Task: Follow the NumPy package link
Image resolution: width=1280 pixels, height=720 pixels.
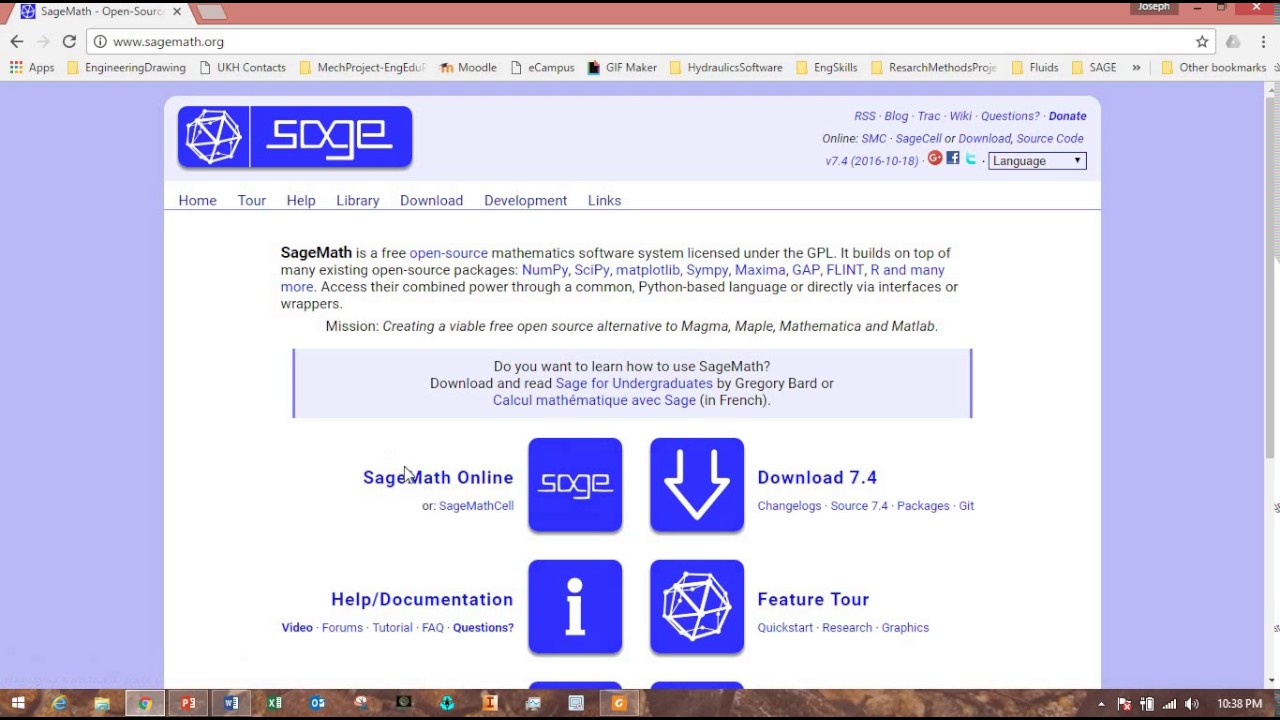Action: (544, 270)
